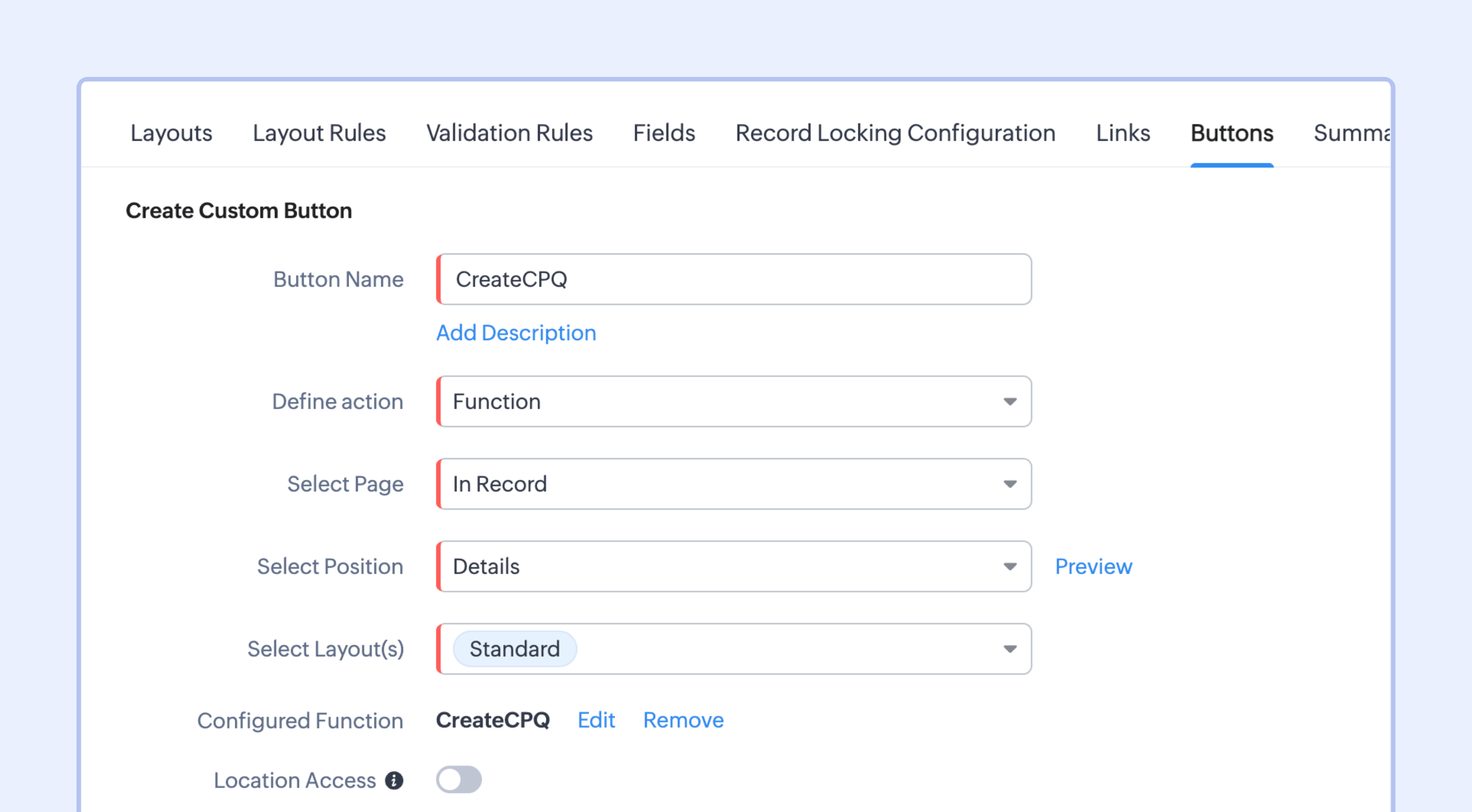The height and width of the screenshot is (812, 1472).
Task: Click the Buttons tab
Action: point(1232,133)
